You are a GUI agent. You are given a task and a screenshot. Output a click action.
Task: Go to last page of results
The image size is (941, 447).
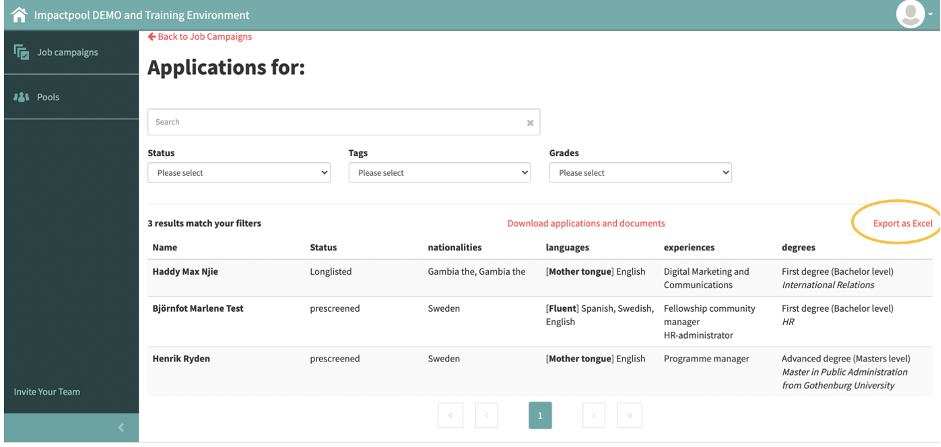pos(630,415)
